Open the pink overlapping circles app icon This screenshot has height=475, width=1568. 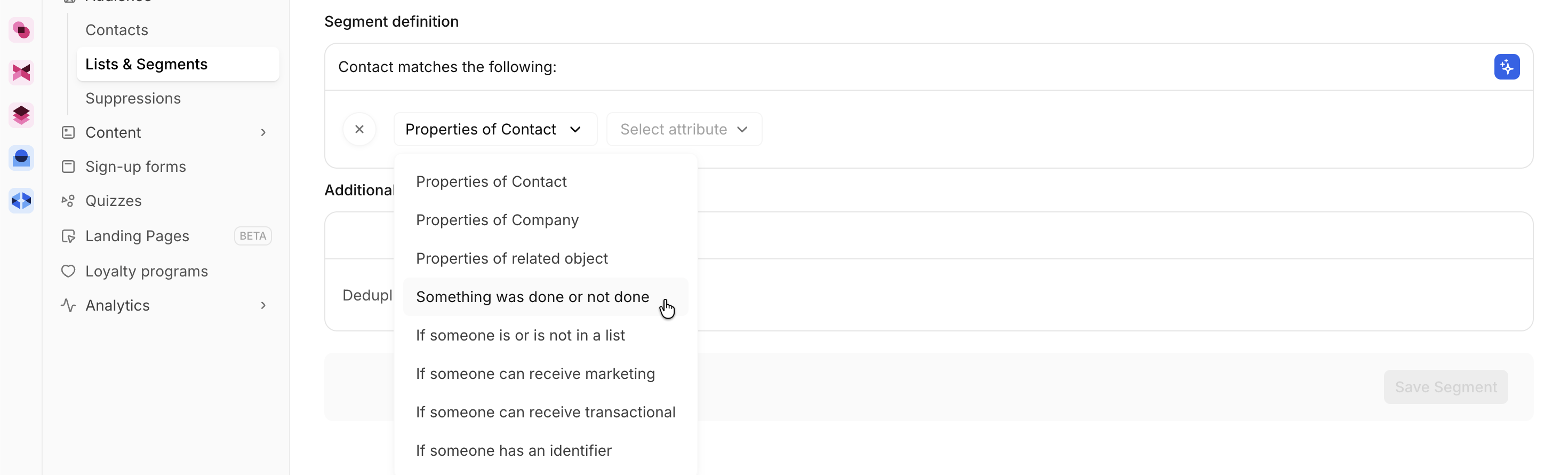click(x=21, y=30)
